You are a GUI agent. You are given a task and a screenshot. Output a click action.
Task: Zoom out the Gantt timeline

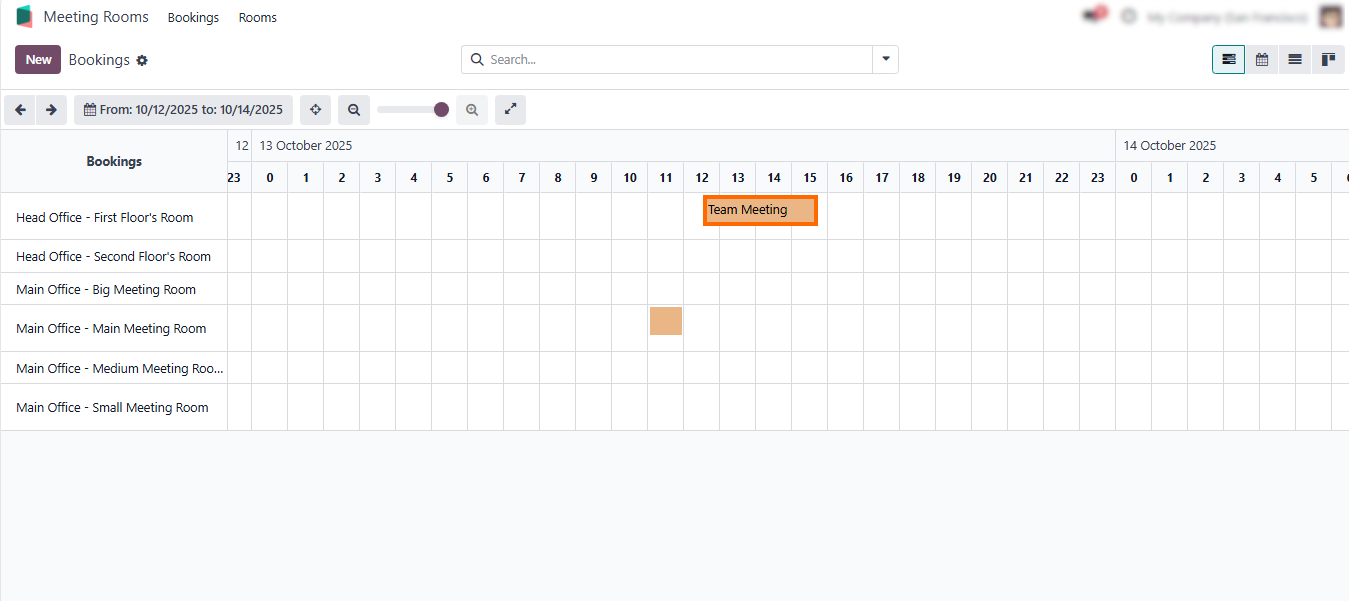(x=354, y=110)
